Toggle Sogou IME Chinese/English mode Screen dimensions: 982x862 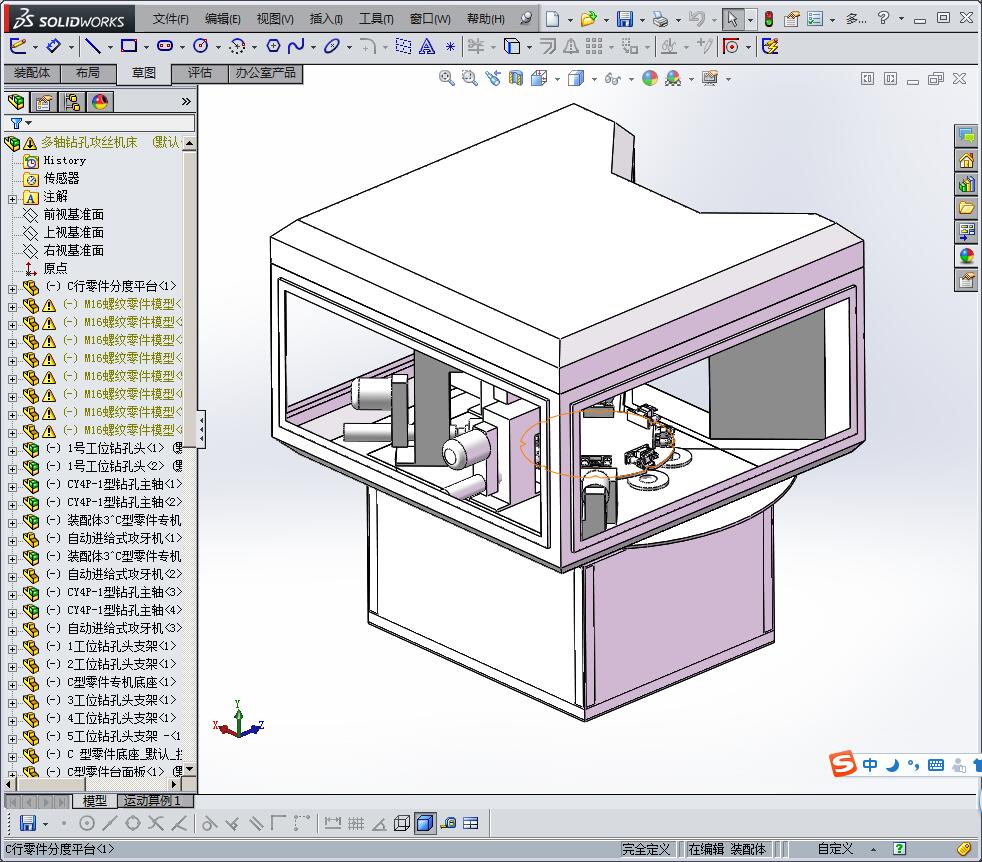pos(871,765)
